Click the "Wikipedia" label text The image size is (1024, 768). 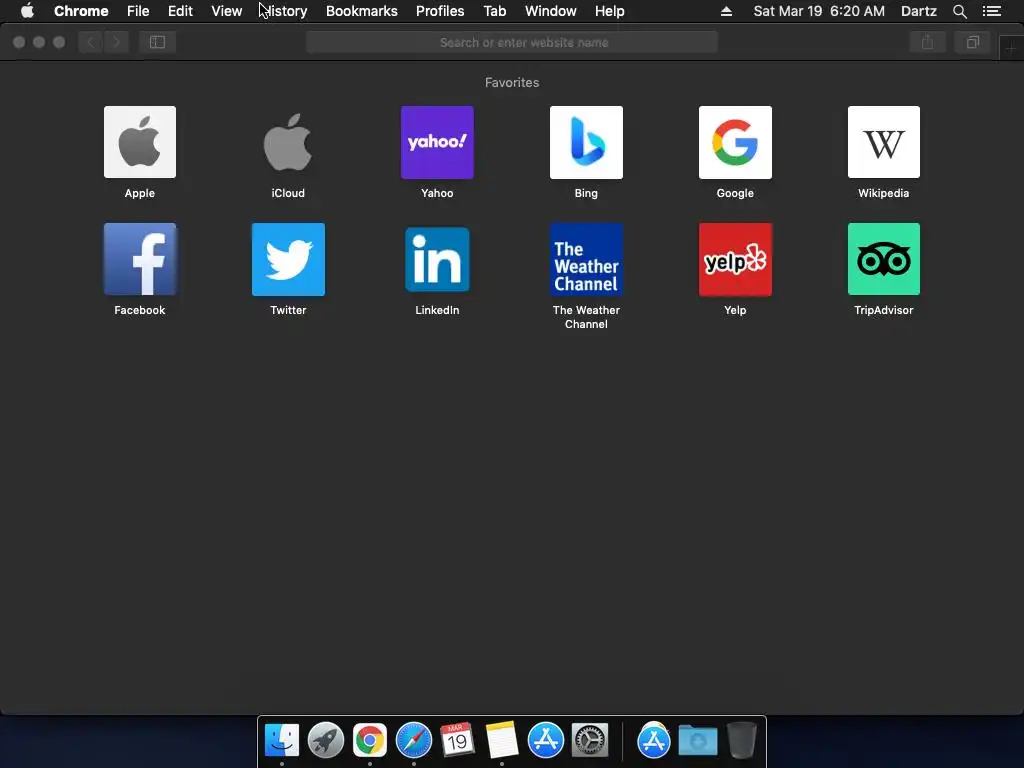(x=884, y=193)
